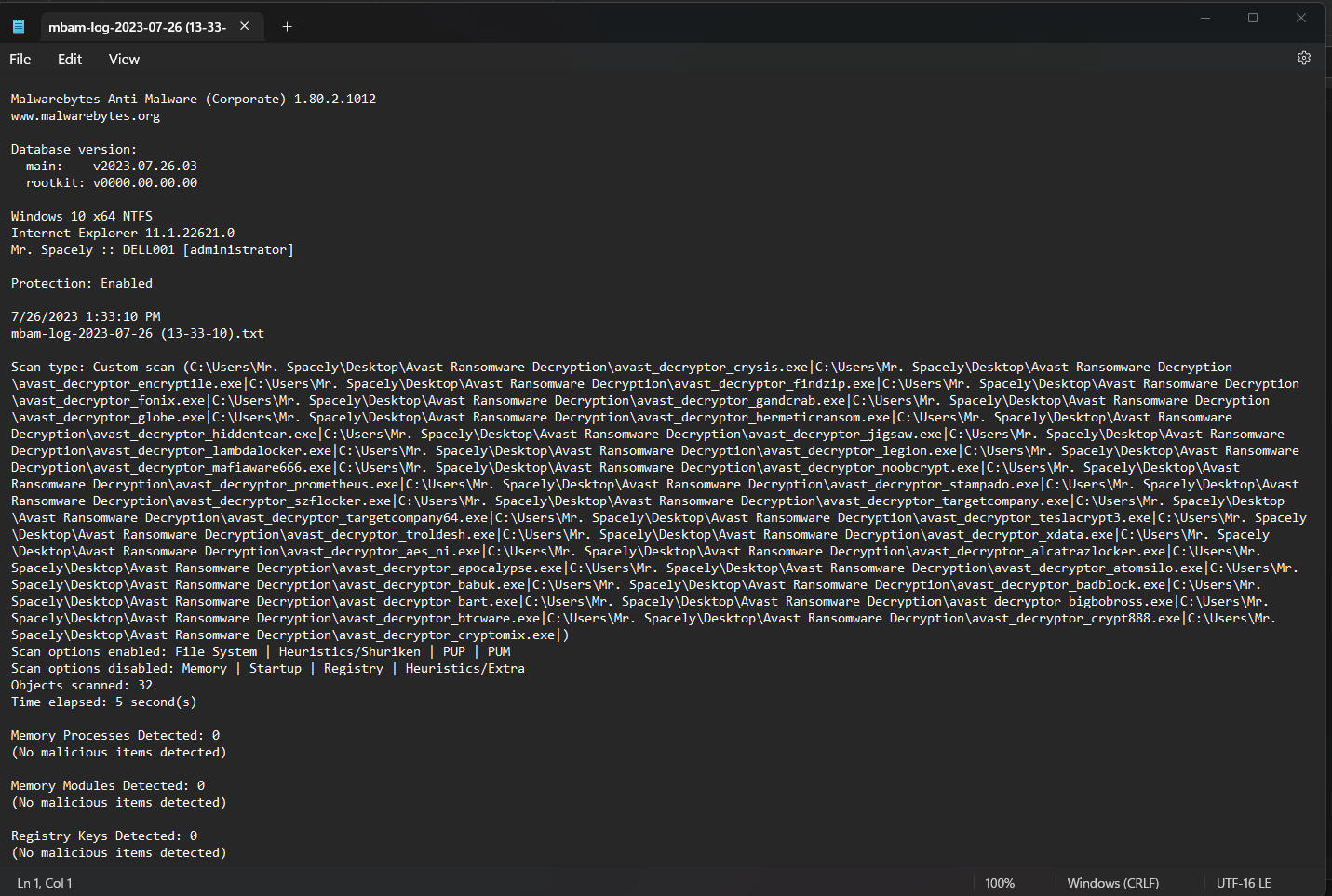
Task: Click Windows (CRLF) line ending indicator
Action: (x=1113, y=883)
